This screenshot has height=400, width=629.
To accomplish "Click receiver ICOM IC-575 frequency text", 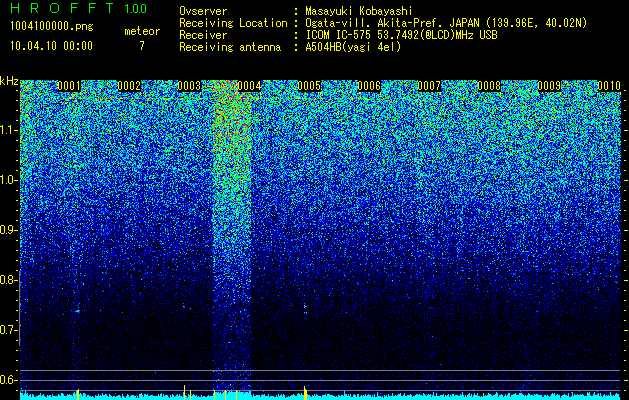I will tap(401, 35).
